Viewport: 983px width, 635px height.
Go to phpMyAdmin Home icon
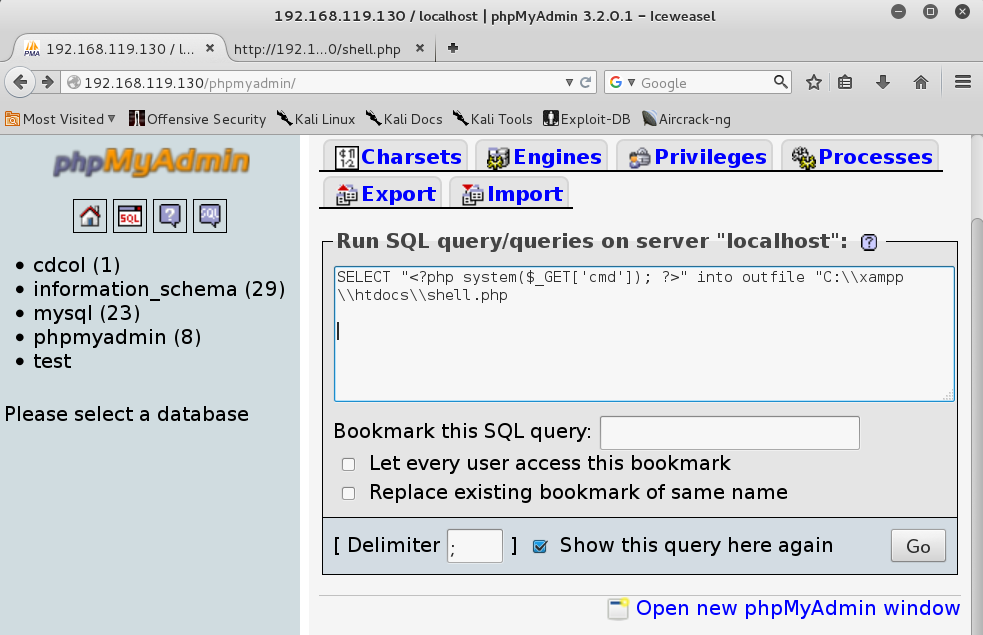tap(90, 216)
